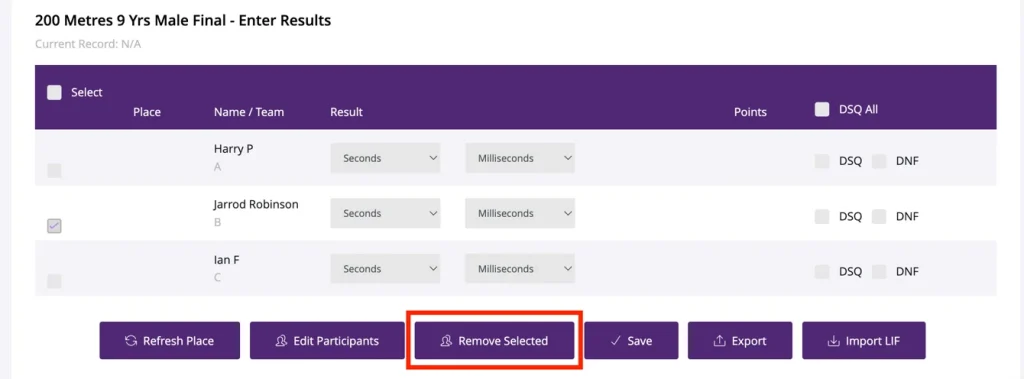
Task: Click the Remove Selected button
Action: [494, 340]
